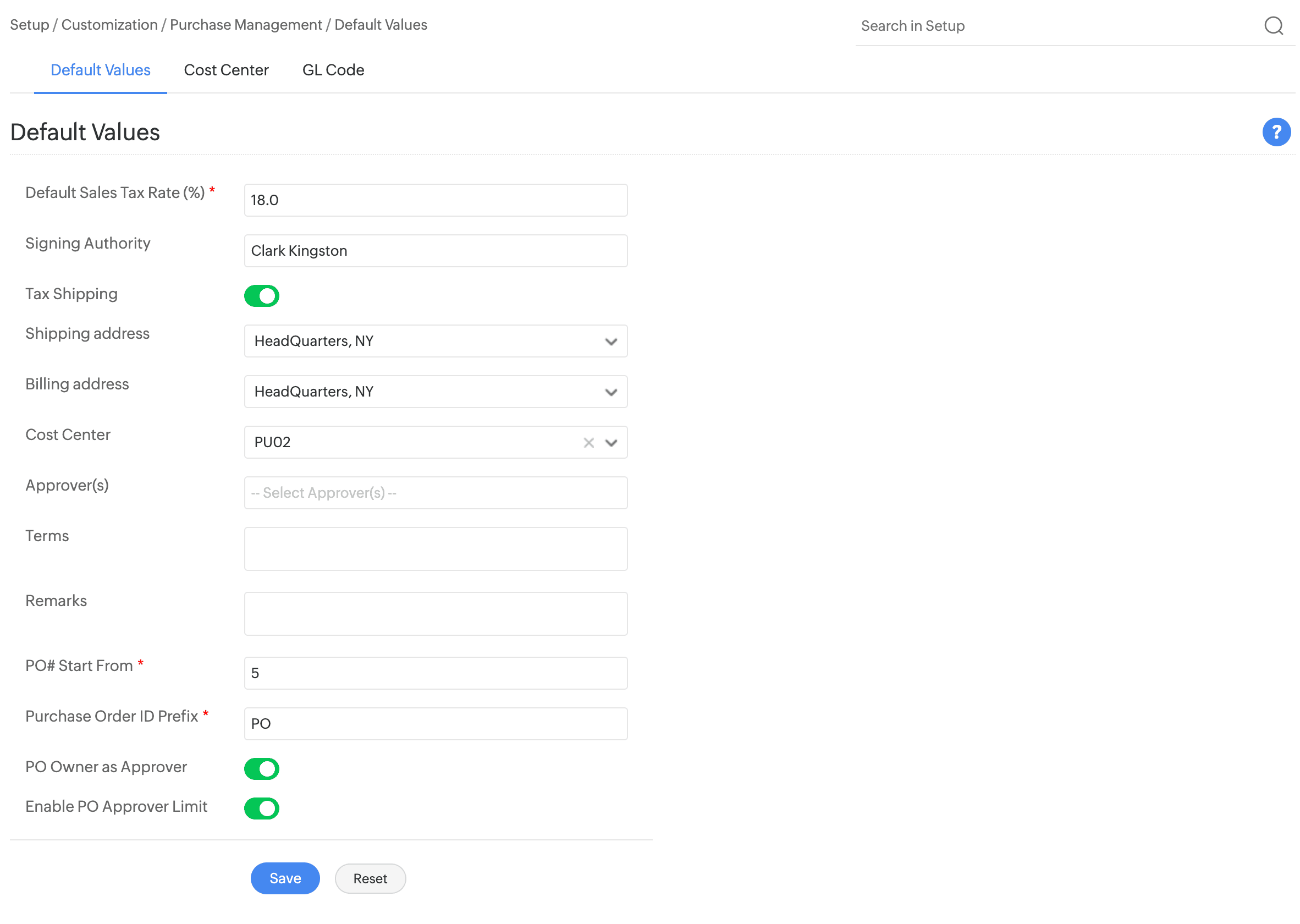Open the blue help question icon
Image resolution: width=1300 pixels, height=924 pixels.
1276,132
